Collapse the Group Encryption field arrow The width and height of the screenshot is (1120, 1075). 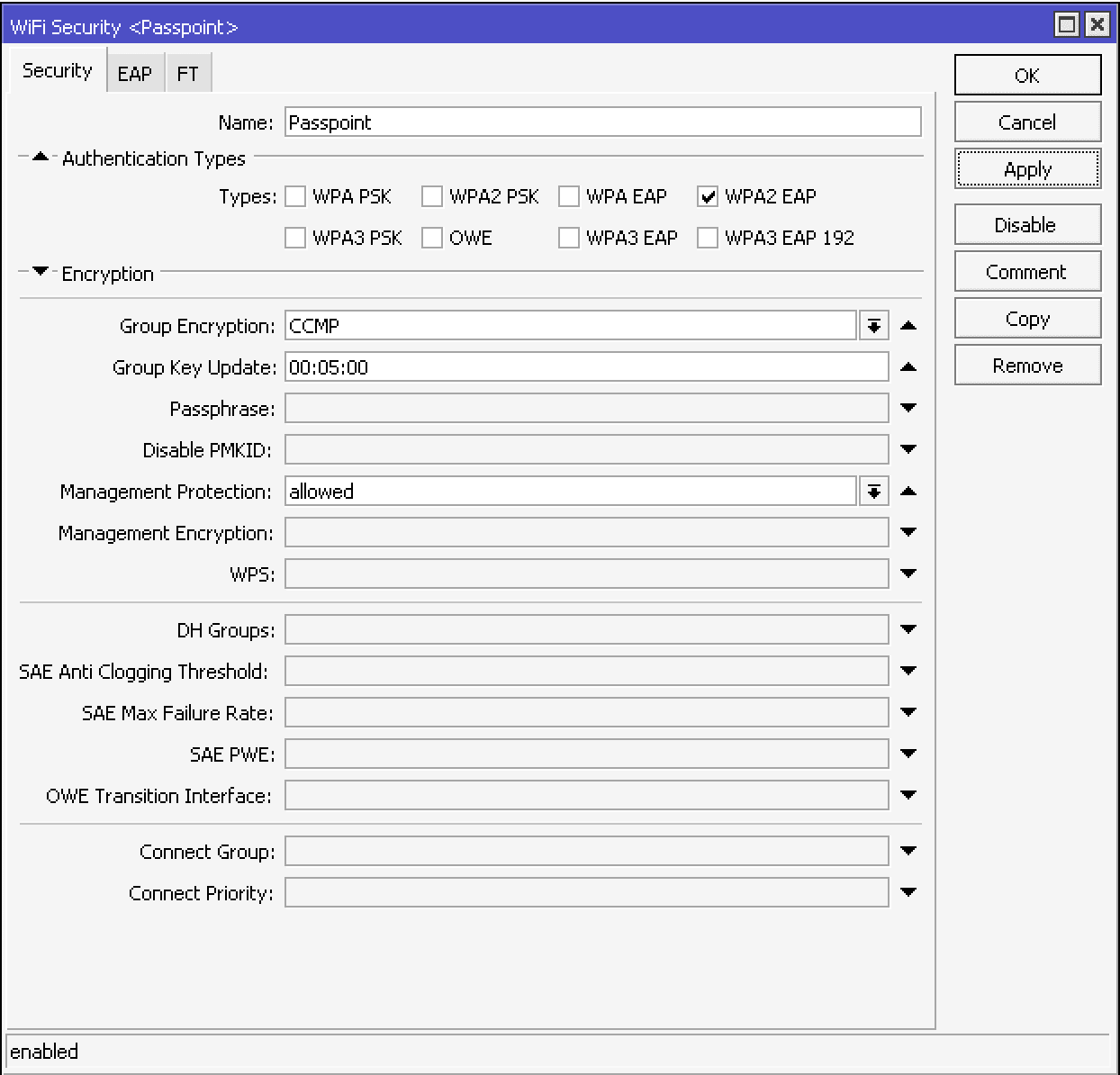(908, 326)
